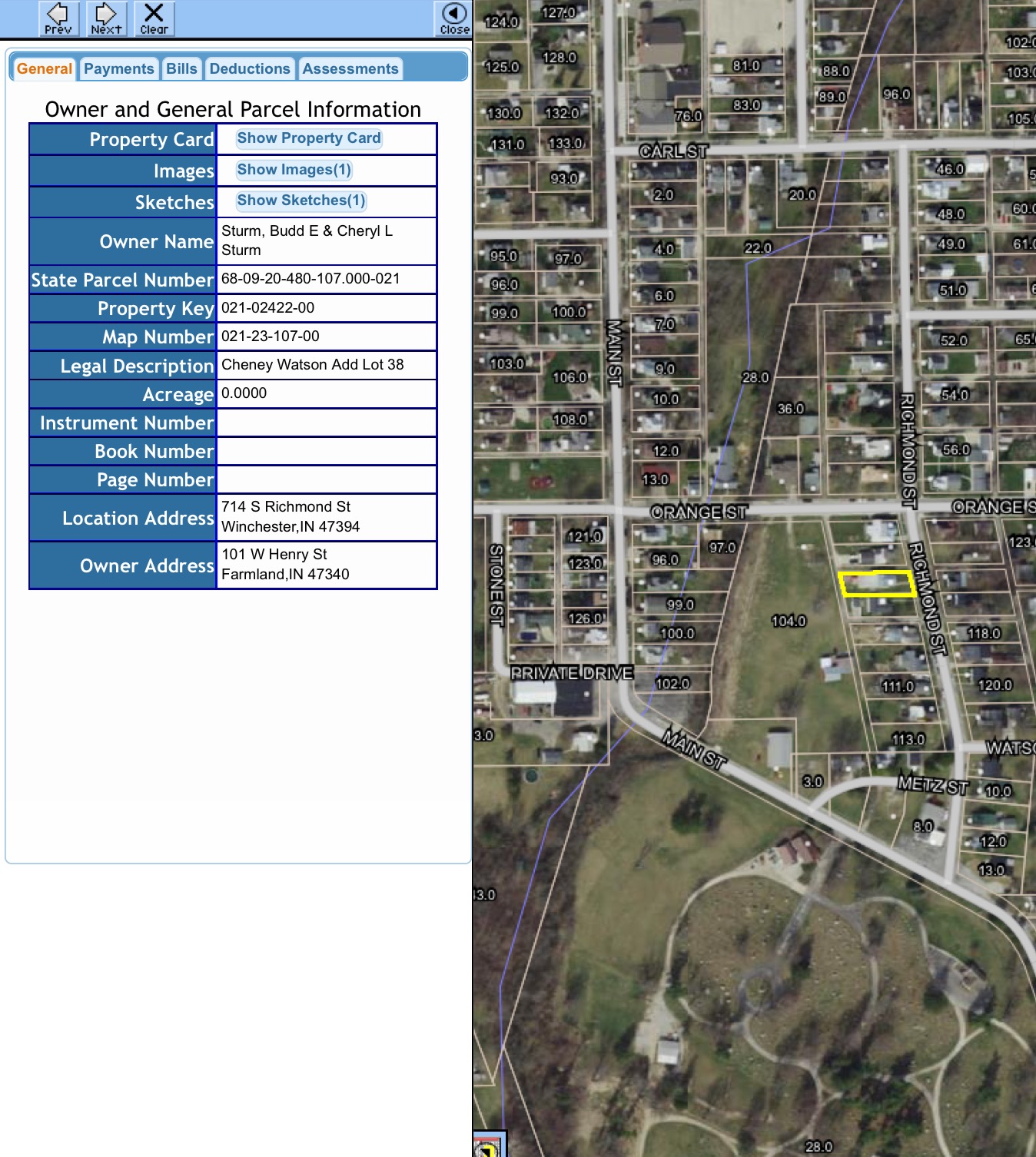This screenshot has width=1036, height=1157.
Task: Click parcel 104.0 on the aerial map
Action: point(789,621)
